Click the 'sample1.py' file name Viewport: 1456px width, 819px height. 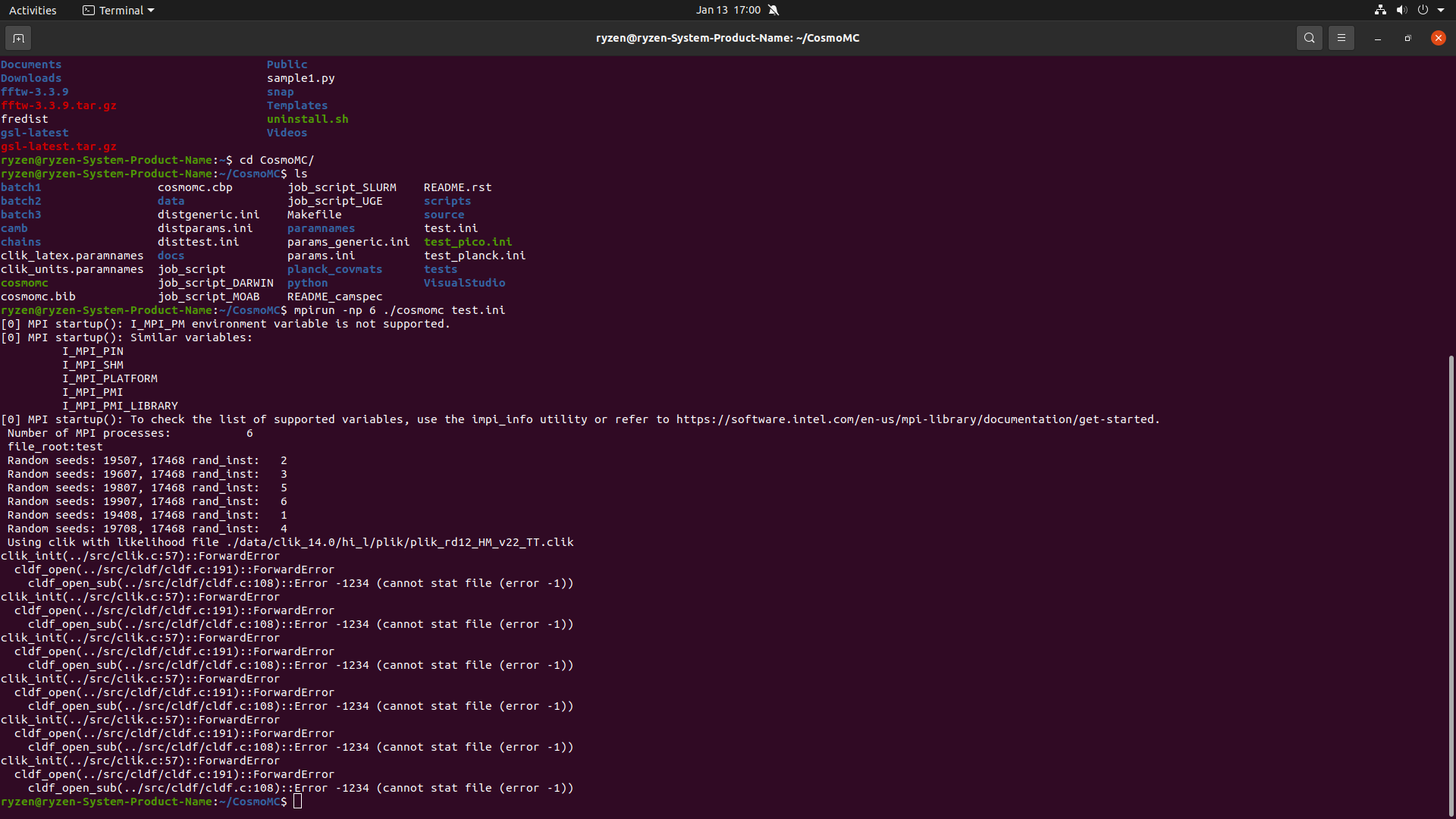[x=301, y=78]
